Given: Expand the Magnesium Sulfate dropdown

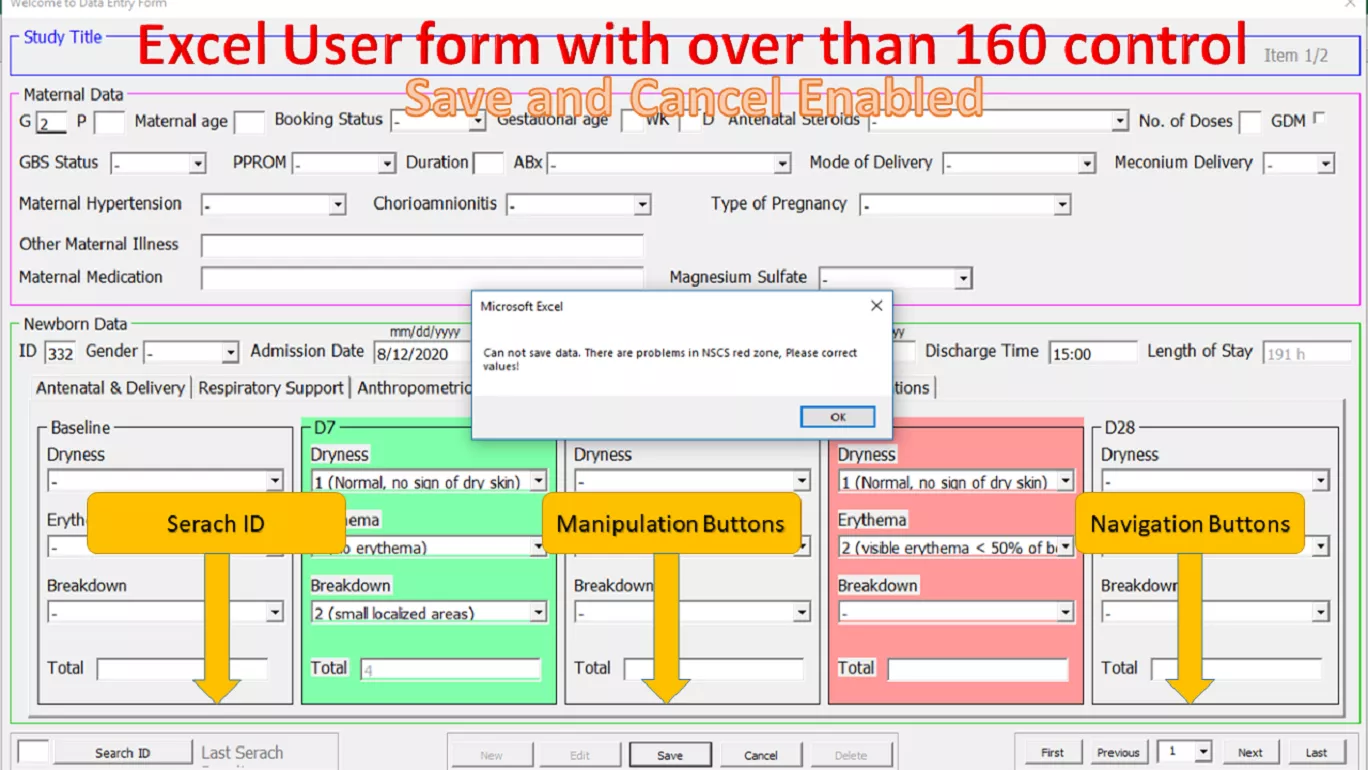Looking at the screenshot, I should (x=962, y=279).
